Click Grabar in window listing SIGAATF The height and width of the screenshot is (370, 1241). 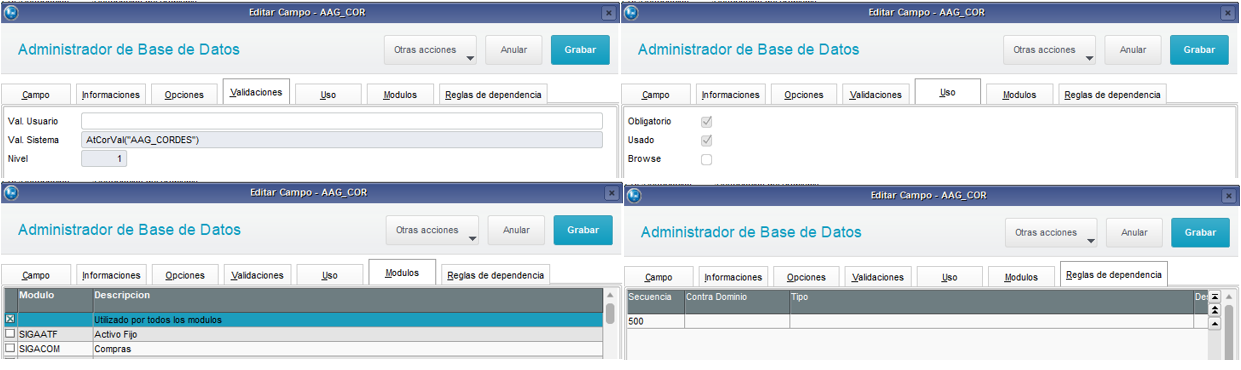pyautogui.click(x=583, y=230)
